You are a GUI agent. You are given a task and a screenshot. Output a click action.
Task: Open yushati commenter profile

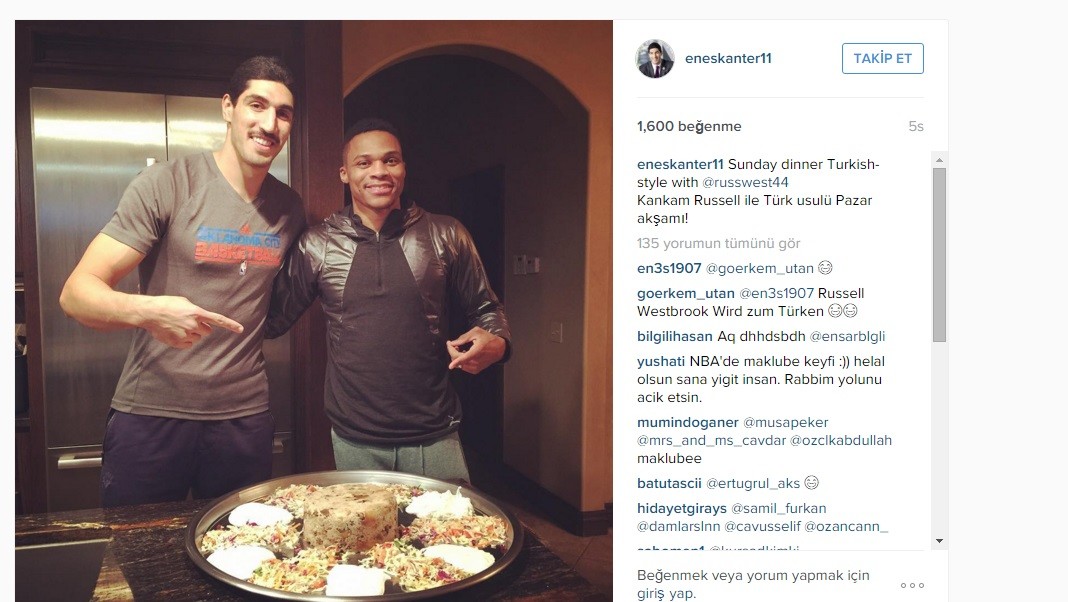(x=661, y=362)
